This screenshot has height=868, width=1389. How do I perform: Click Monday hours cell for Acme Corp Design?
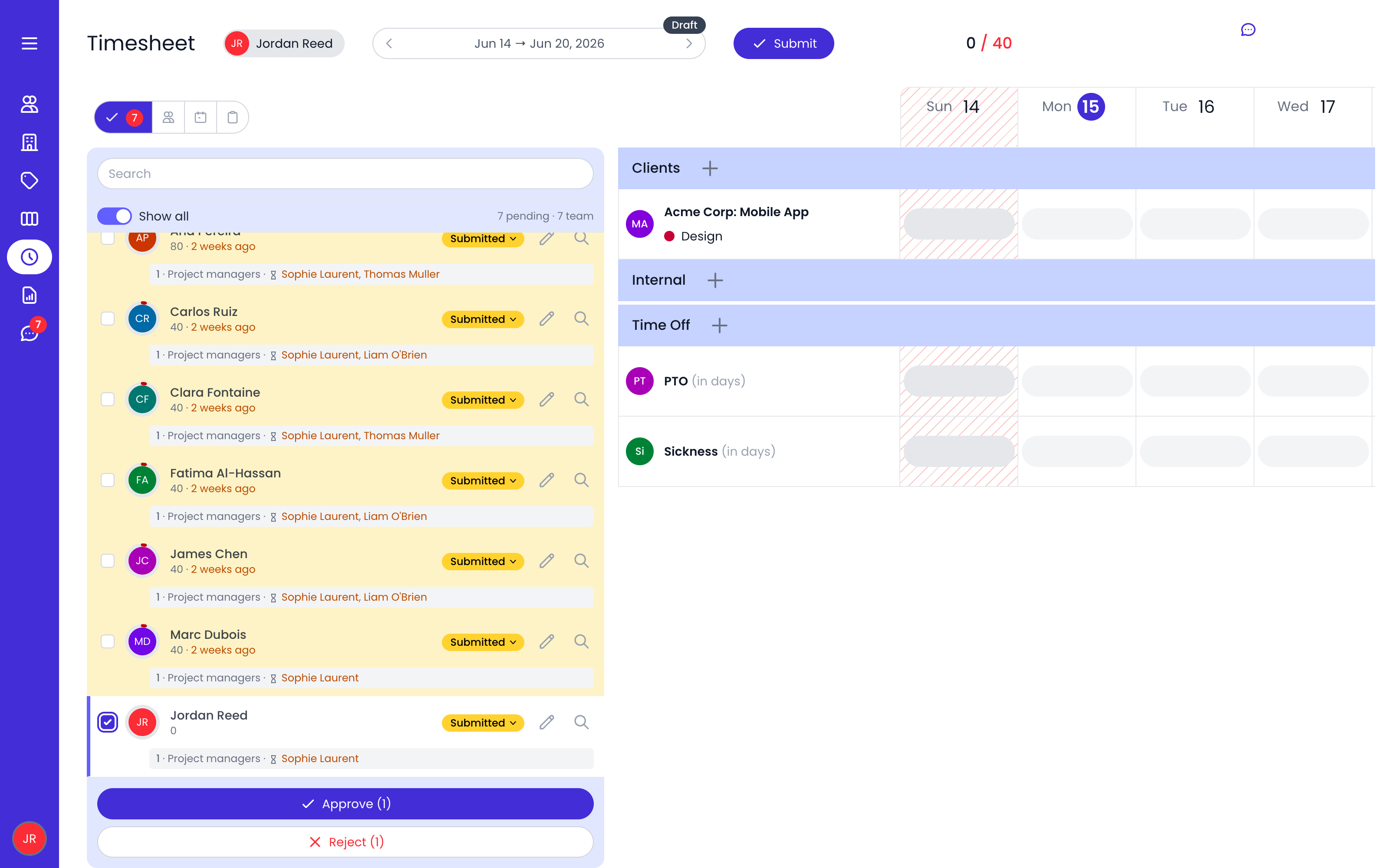tap(1077, 224)
